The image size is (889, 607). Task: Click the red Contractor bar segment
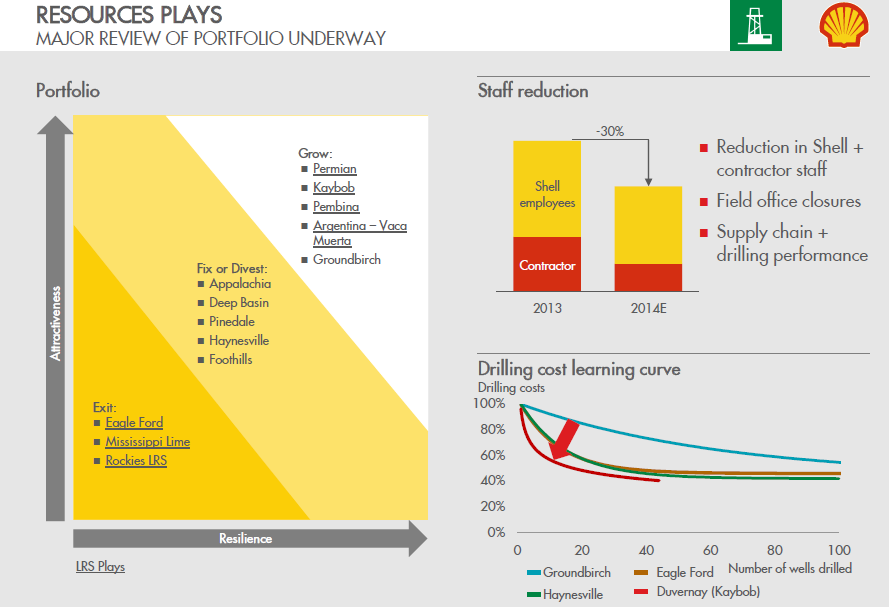click(546, 263)
